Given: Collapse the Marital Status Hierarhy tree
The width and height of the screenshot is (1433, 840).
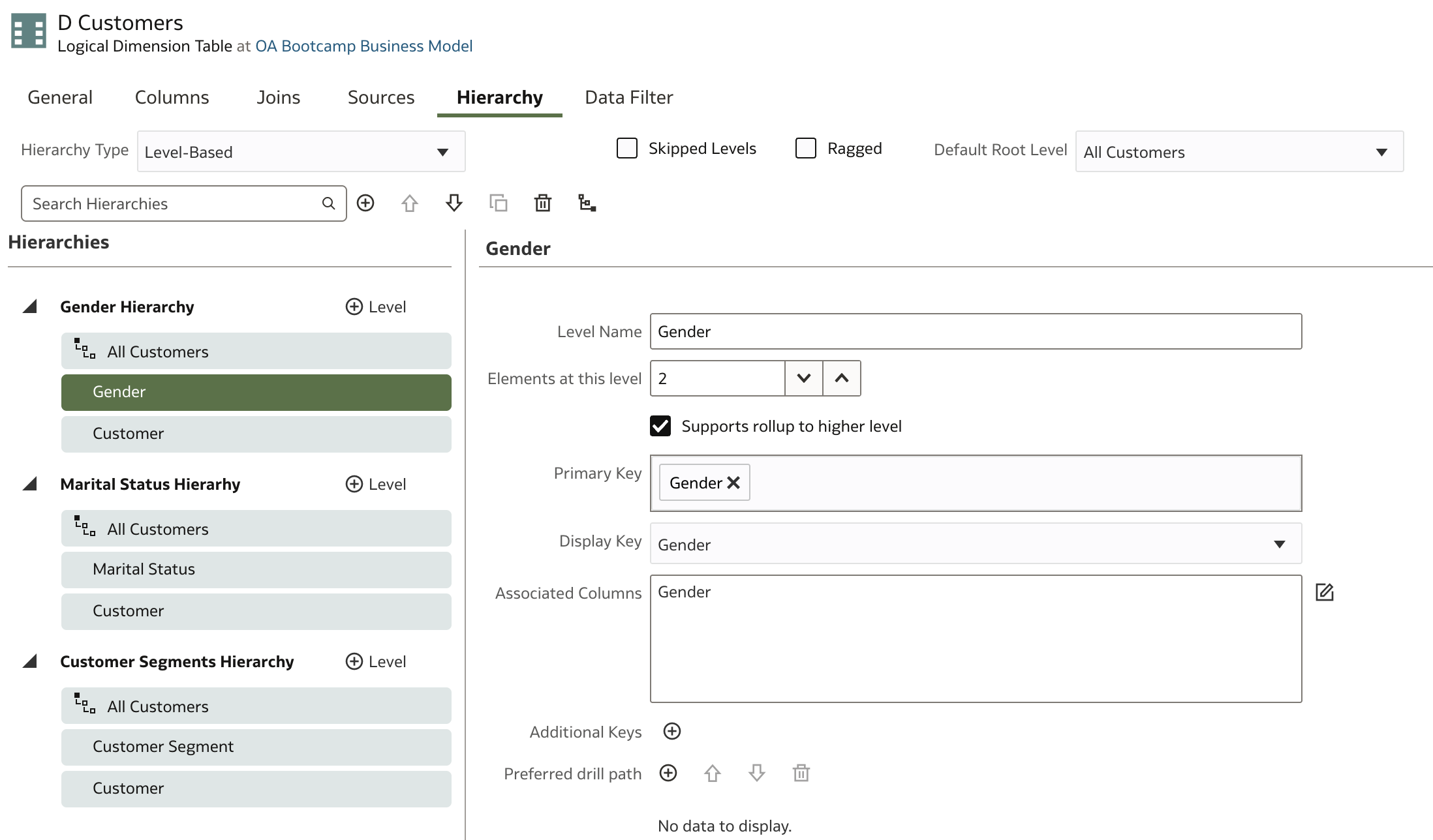Looking at the screenshot, I should 29,484.
